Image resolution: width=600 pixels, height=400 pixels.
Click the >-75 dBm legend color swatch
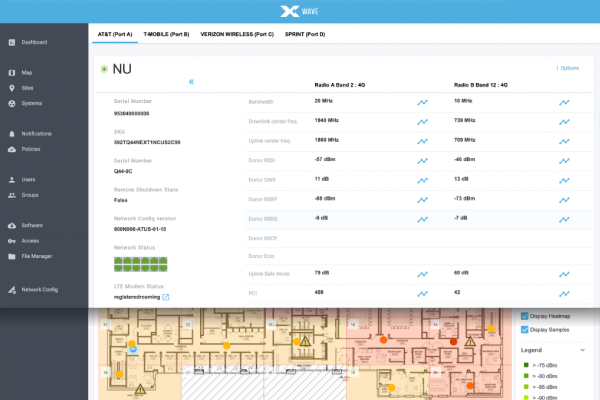(527, 364)
